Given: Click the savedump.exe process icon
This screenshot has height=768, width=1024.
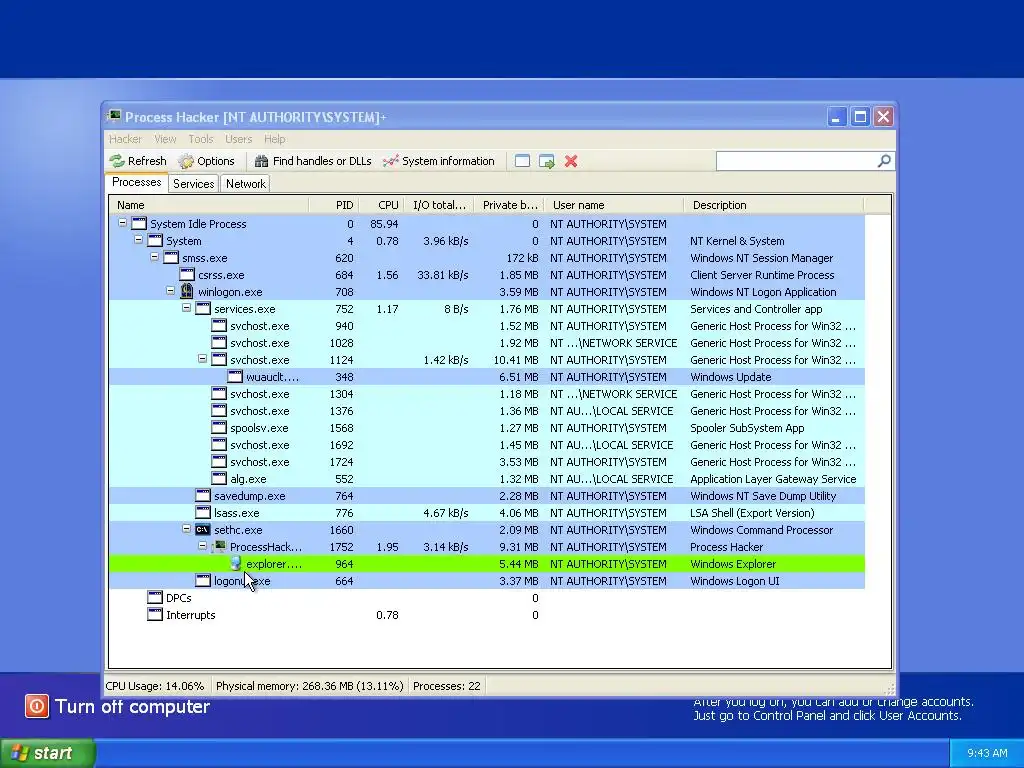Looking at the screenshot, I should [202, 495].
